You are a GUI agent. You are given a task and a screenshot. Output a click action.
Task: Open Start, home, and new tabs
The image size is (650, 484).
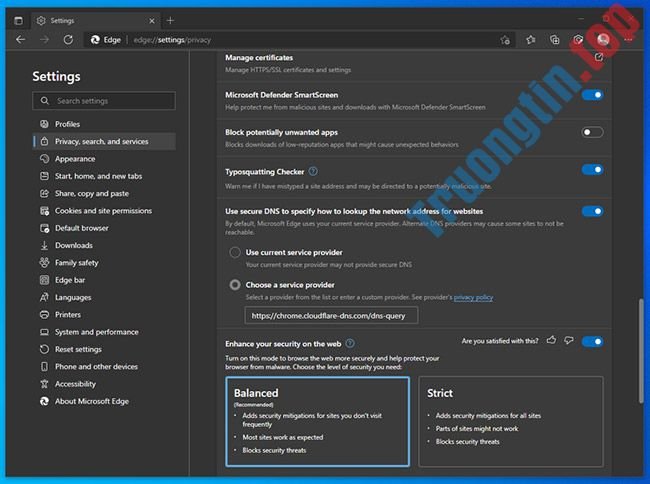point(104,176)
